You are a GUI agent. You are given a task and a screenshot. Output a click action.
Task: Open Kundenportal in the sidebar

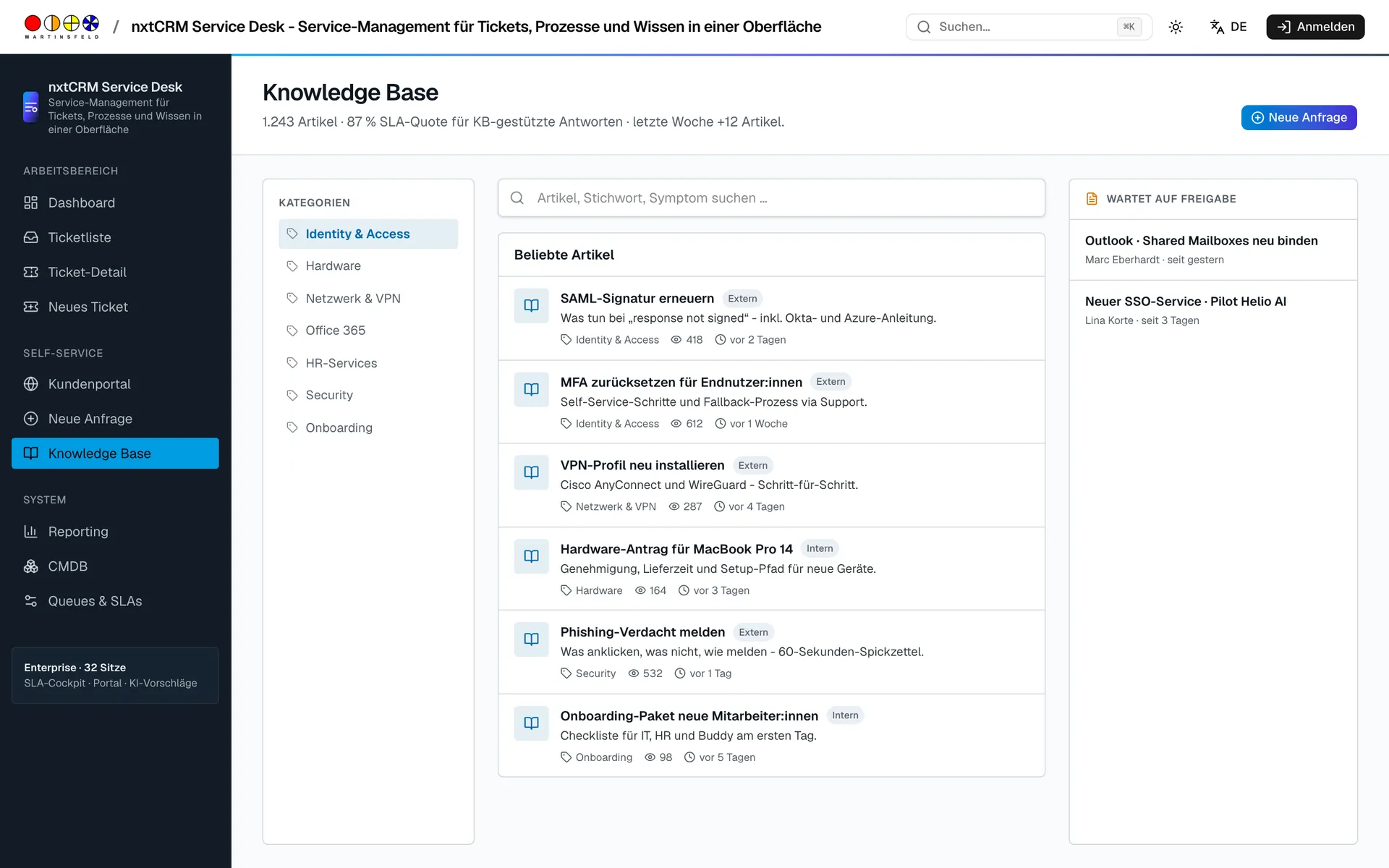coord(115,384)
